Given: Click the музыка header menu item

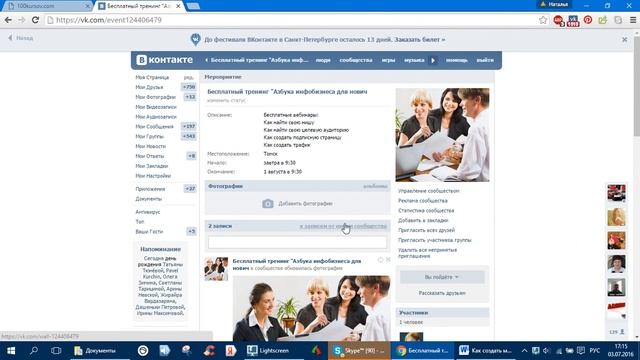Looking at the screenshot, I should point(414,60).
